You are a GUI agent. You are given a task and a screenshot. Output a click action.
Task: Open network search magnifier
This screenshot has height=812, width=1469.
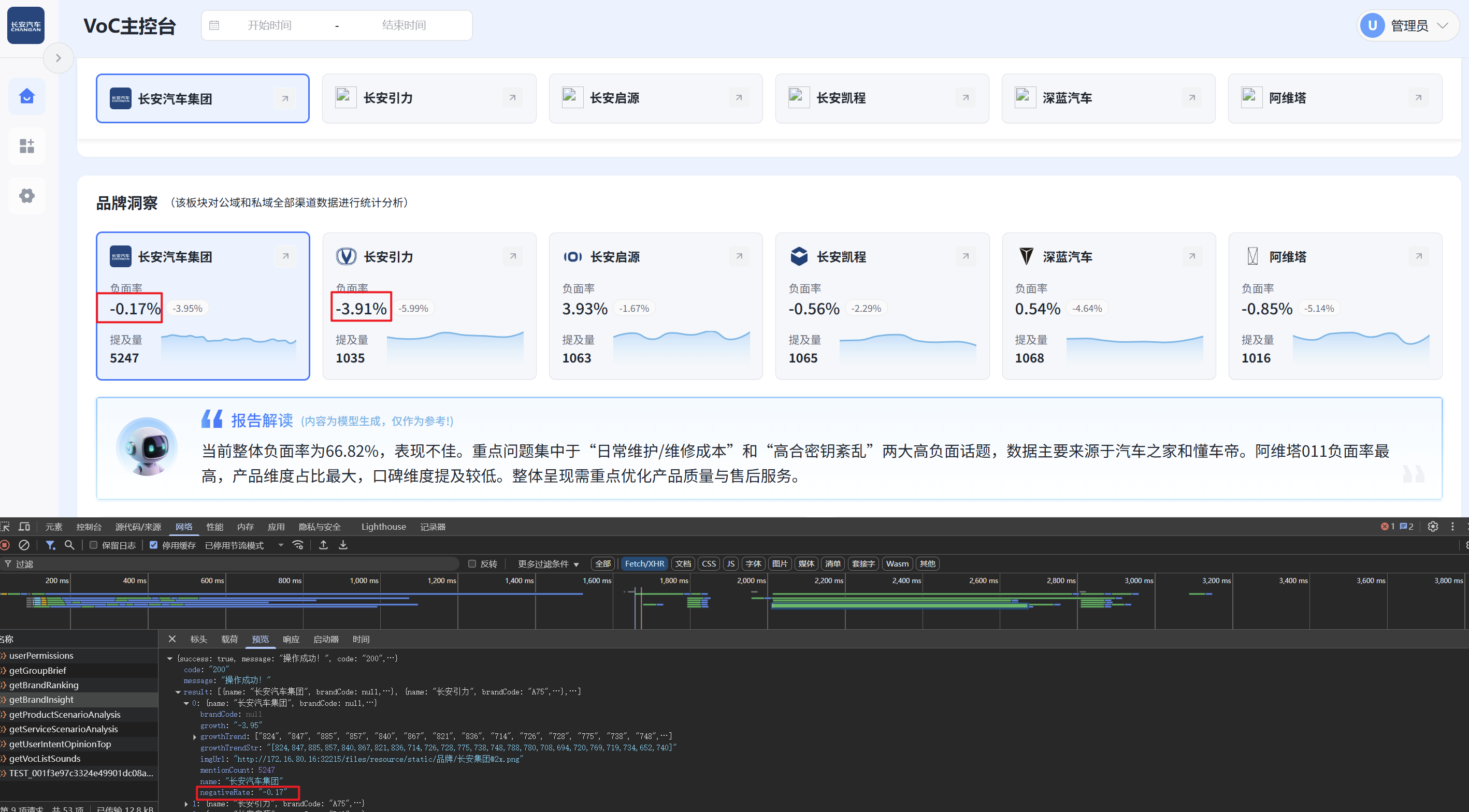pos(69,545)
